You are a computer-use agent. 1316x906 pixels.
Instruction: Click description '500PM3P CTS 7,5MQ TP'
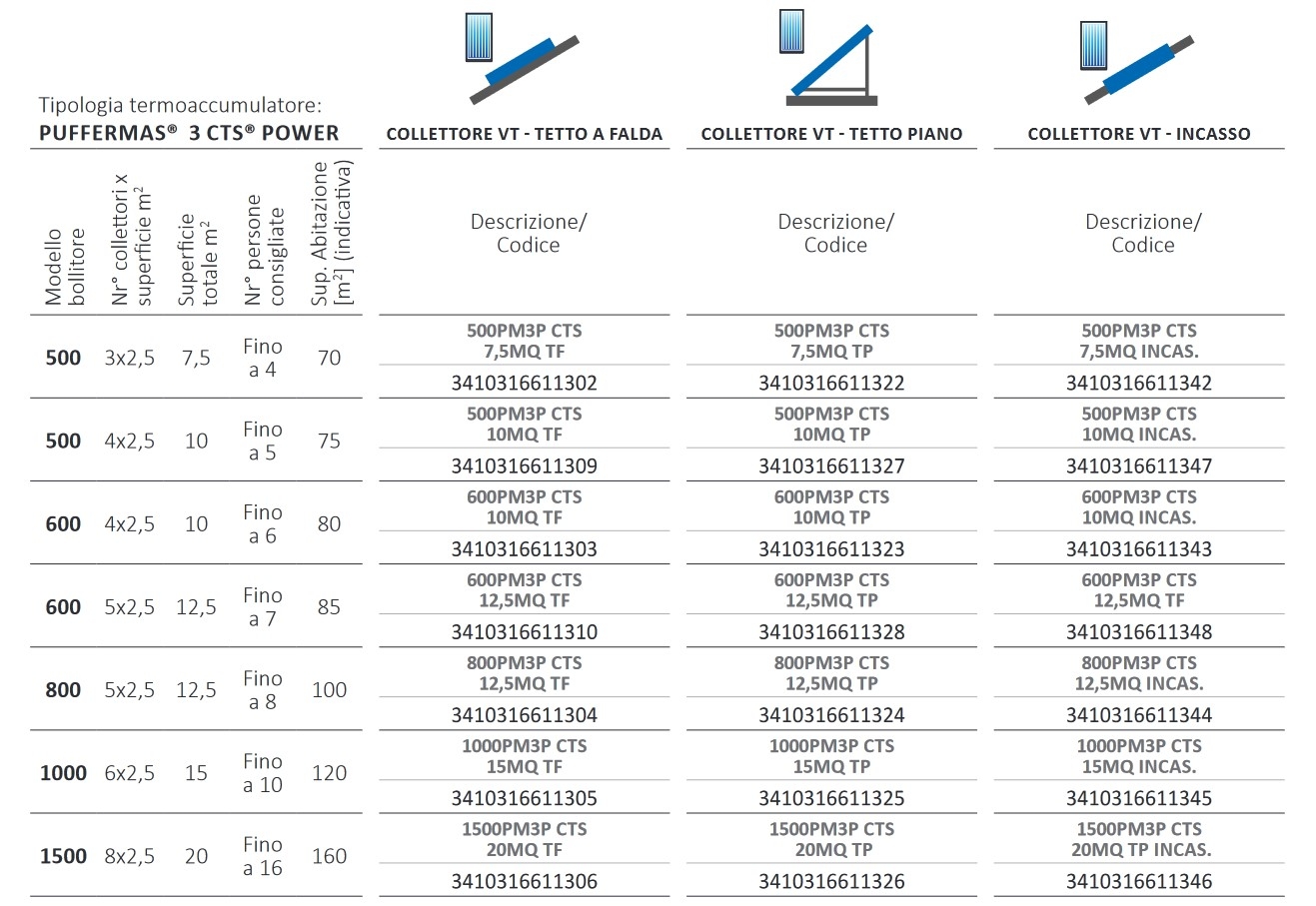coord(832,341)
